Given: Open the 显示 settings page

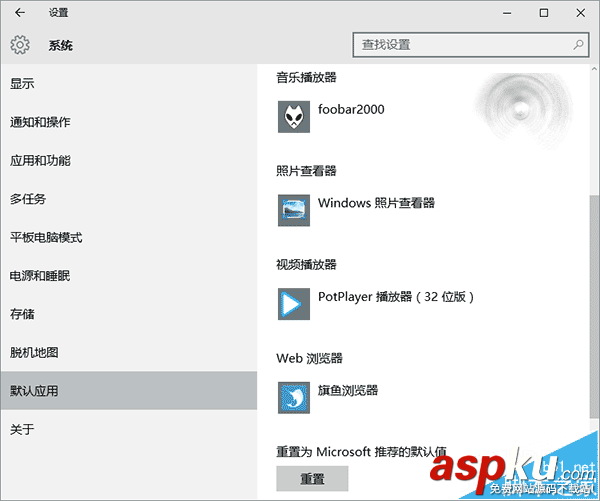Looking at the screenshot, I should click(129, 83).
